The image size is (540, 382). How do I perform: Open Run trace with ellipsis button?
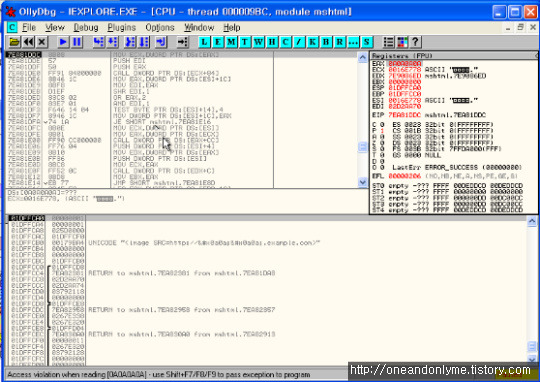coord(353,42)
